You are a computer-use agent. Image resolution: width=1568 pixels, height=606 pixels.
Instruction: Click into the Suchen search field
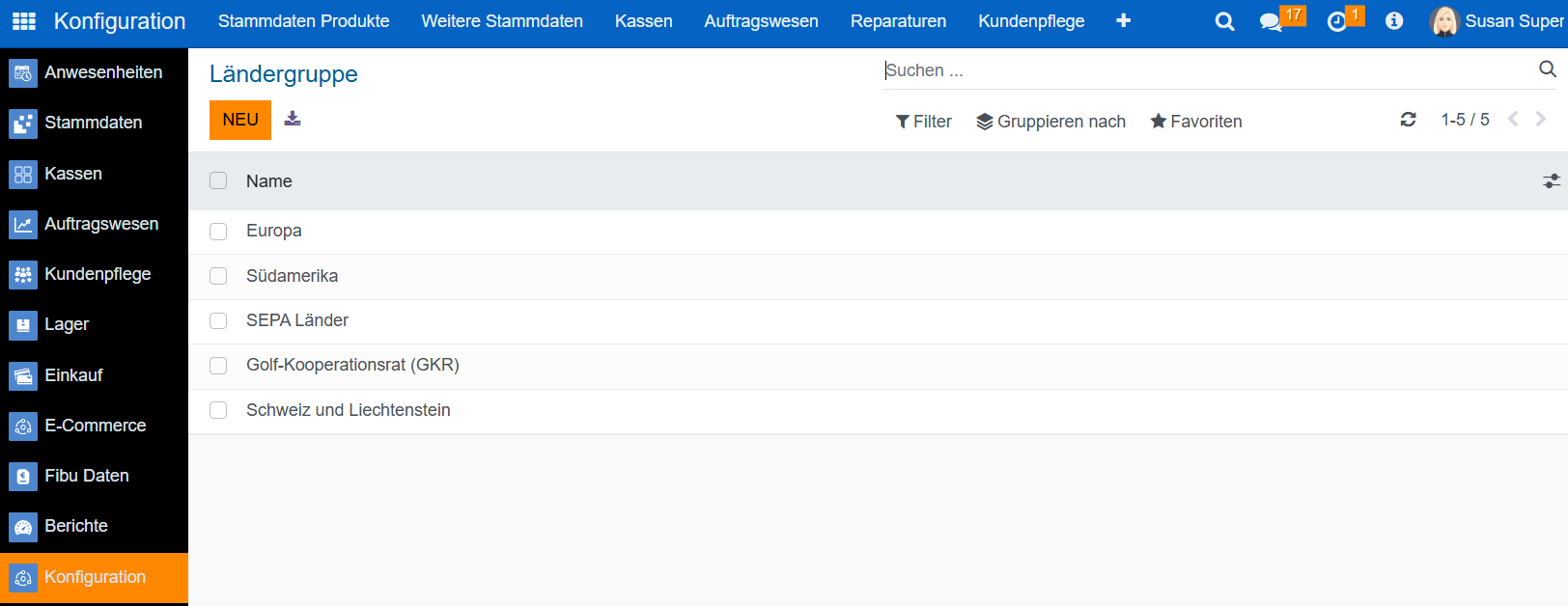pyautogui.click(x=1207, y=70)
